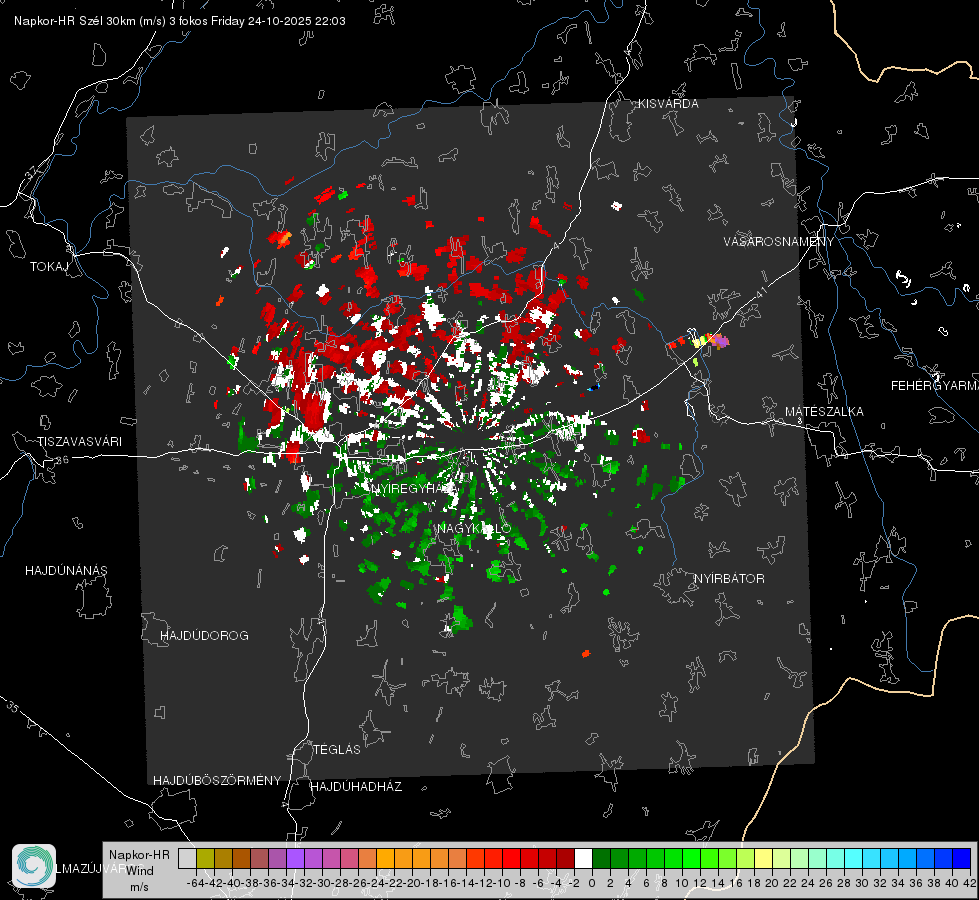Click the TÉGLÁS town label
Image resolution: width=979 pixels, height=900 pixels.
pos(337,750)
